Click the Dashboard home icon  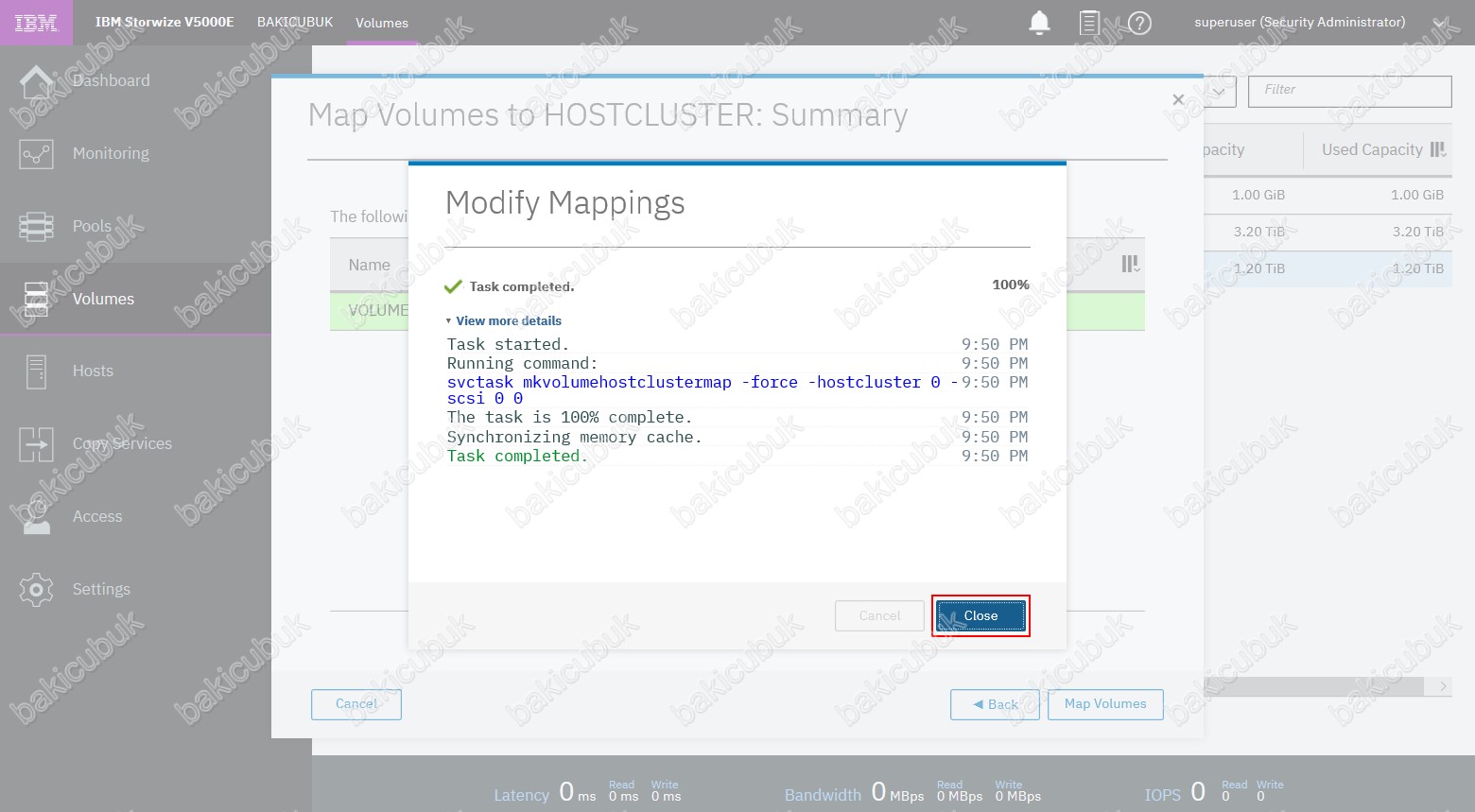[36, 81]
